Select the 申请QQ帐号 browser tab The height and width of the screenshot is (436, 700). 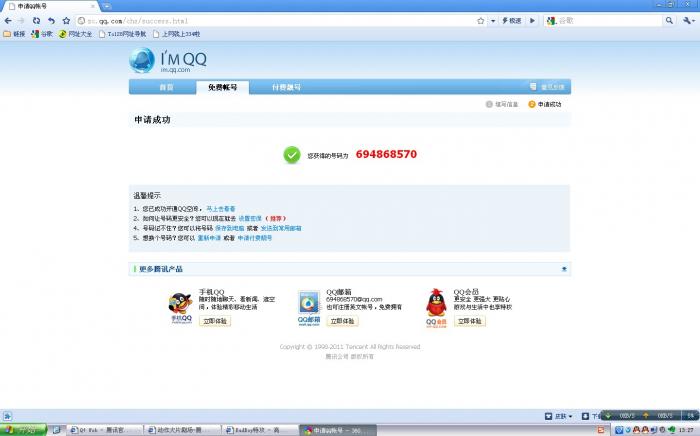pos(50,6)
